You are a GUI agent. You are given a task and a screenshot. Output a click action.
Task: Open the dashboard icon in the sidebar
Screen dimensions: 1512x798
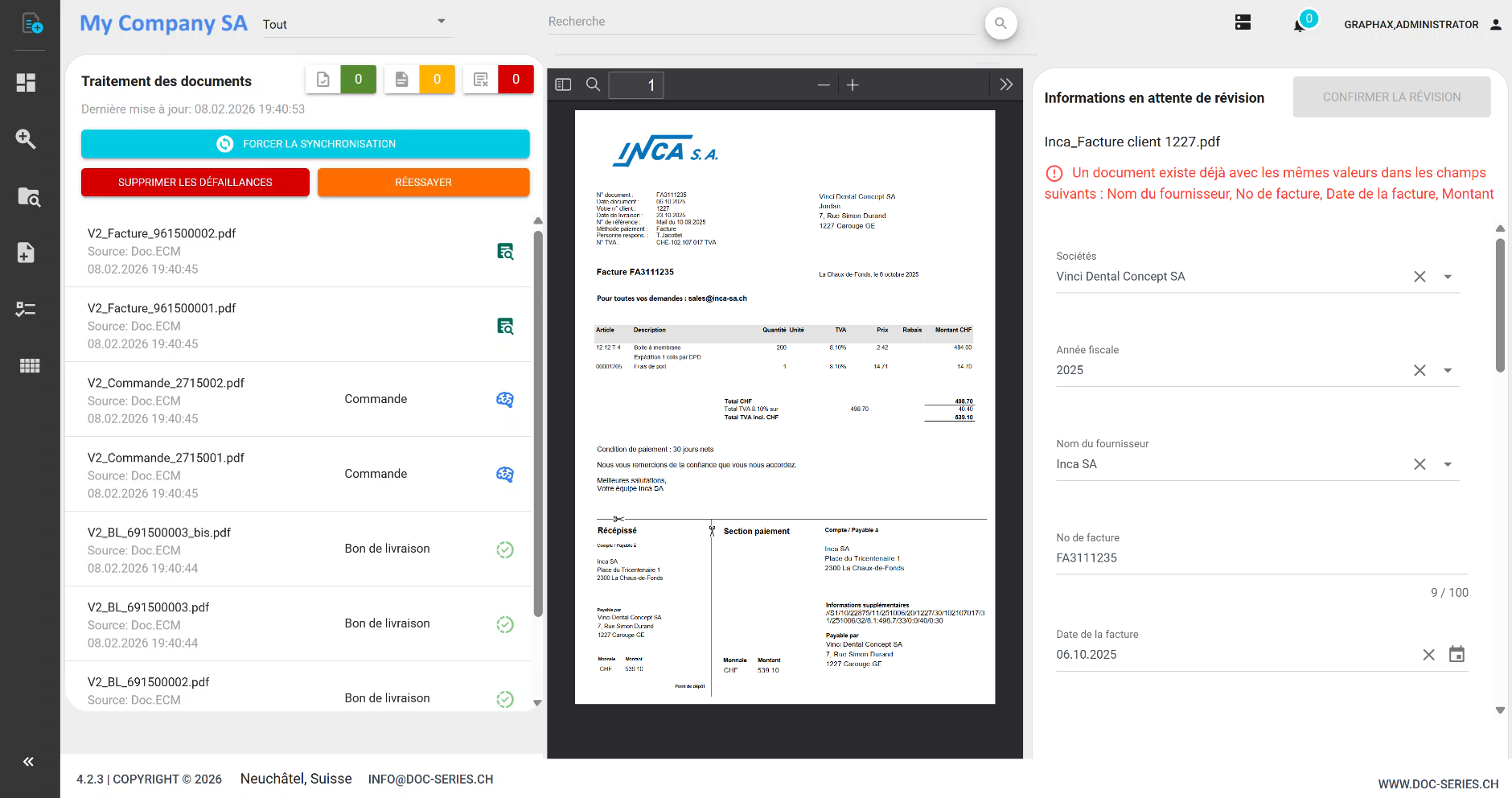(27, 82)
